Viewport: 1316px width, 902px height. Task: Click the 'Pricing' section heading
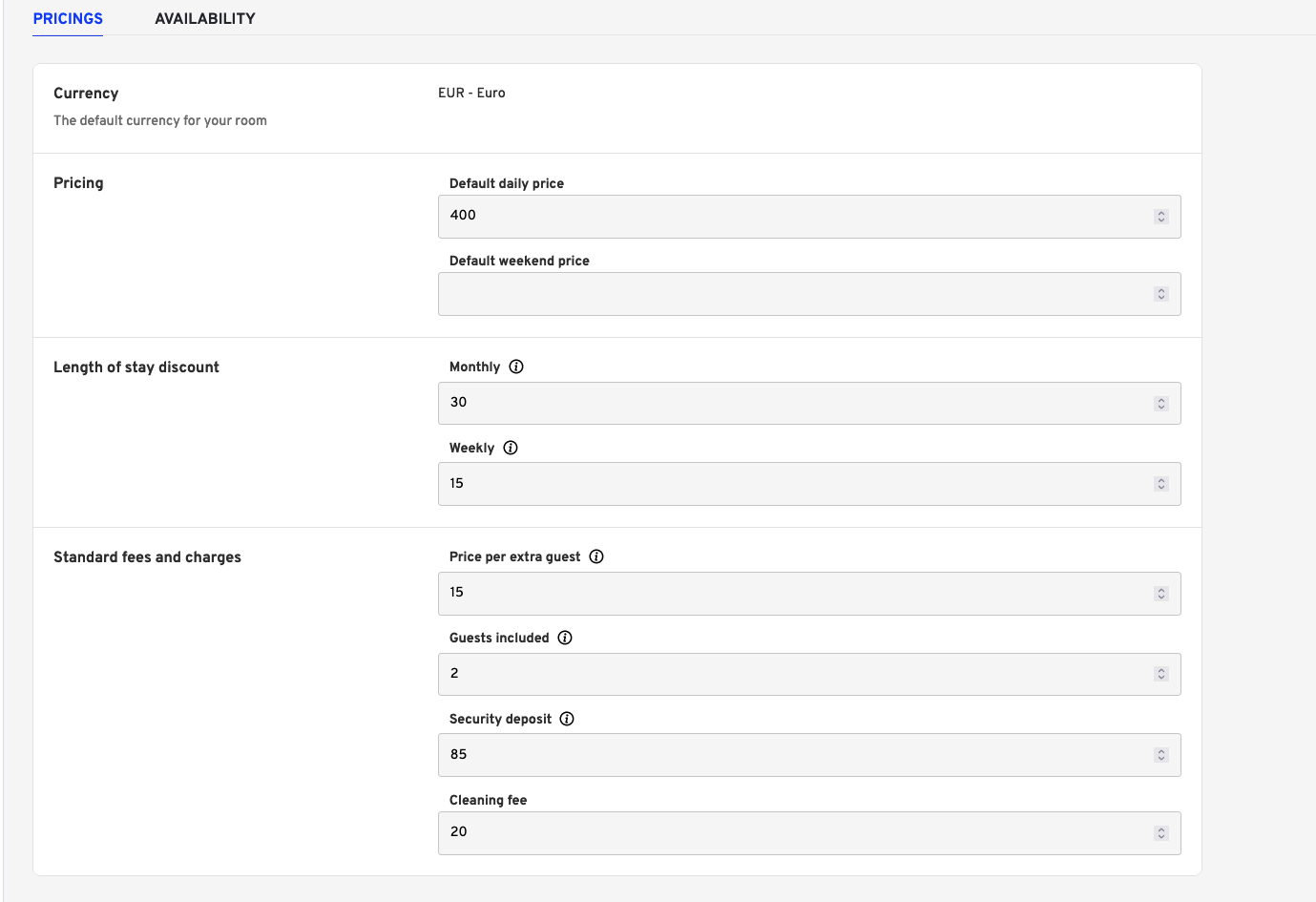(x=78, y=183)
